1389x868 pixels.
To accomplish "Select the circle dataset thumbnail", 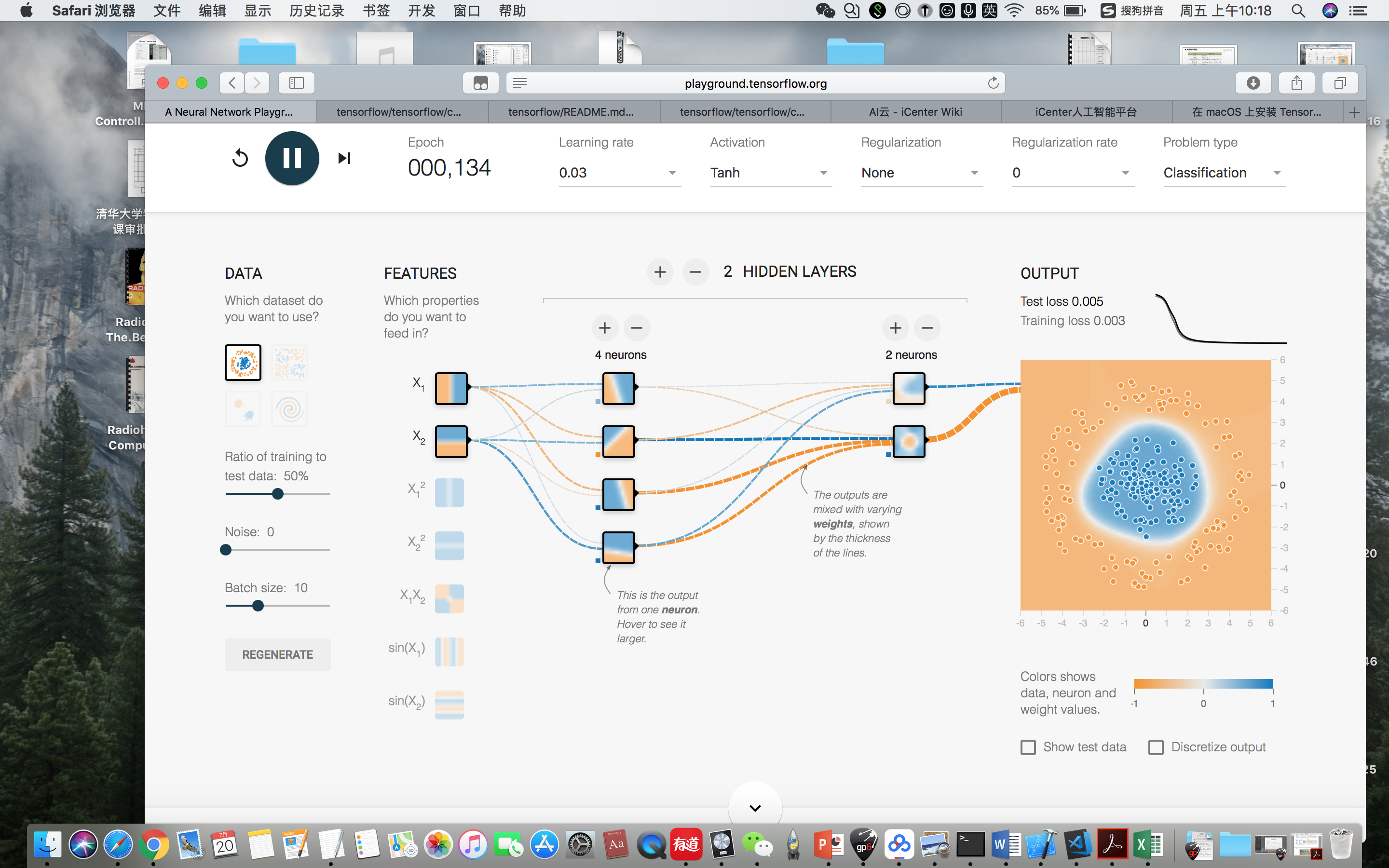I will (243, 362).
